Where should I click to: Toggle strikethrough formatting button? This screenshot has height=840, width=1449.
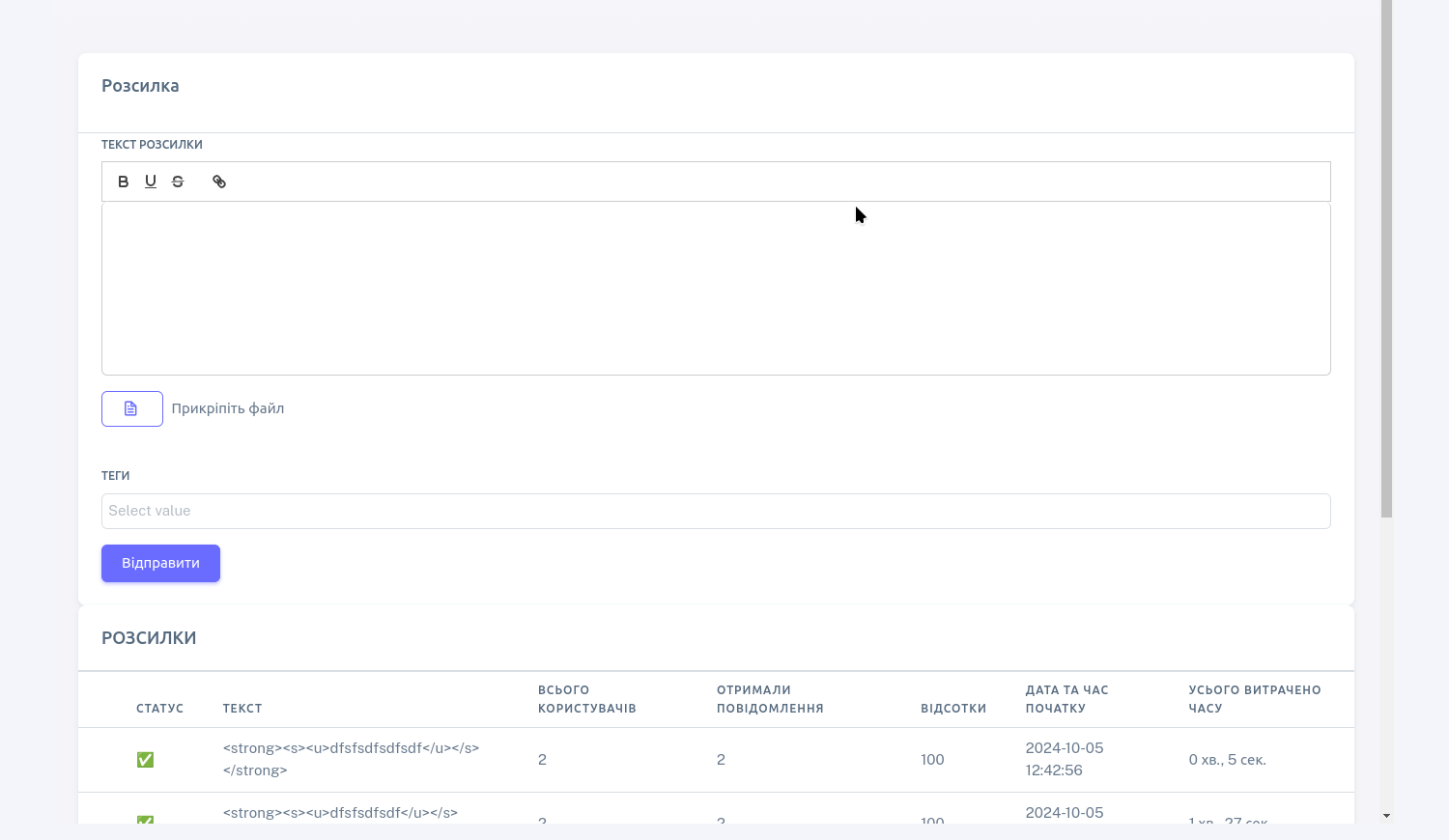coord(178,182)
